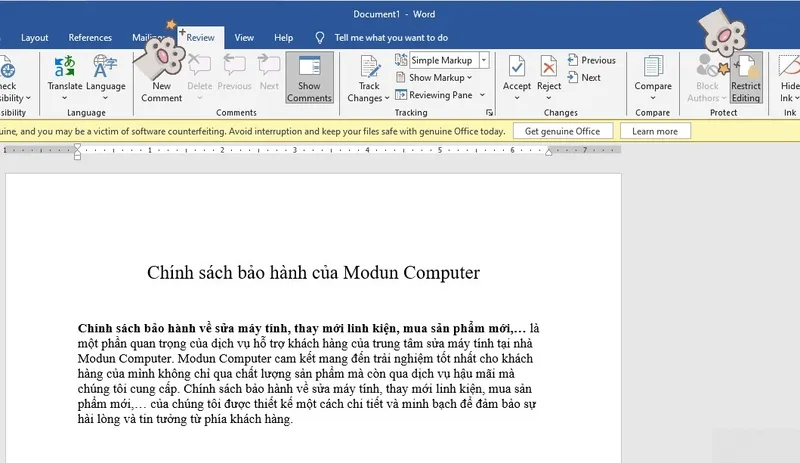
Task: Click the Restrict Editing icon
Action: click(745, 68)
